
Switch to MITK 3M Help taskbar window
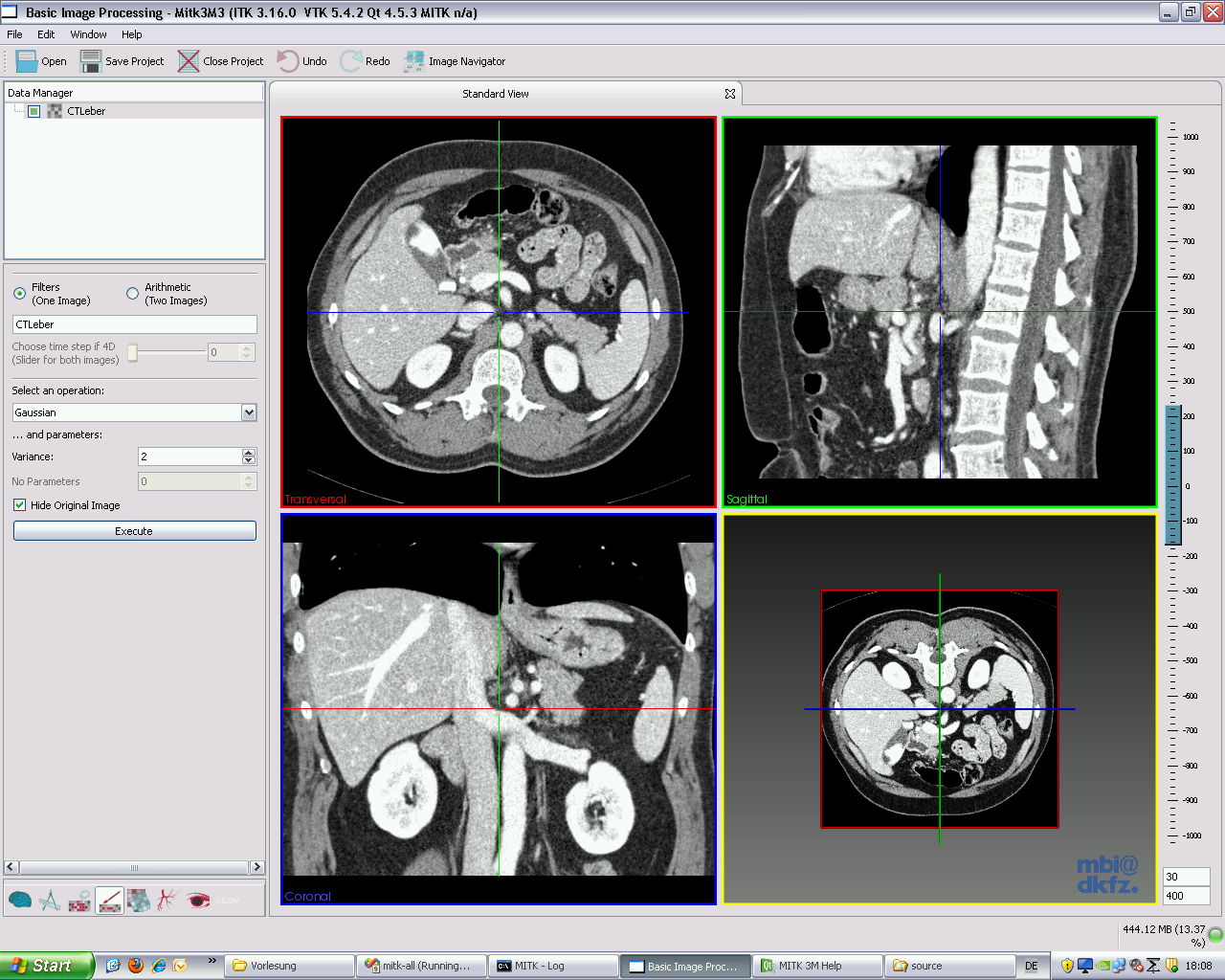pyautogui.click(x=818, y=966)
